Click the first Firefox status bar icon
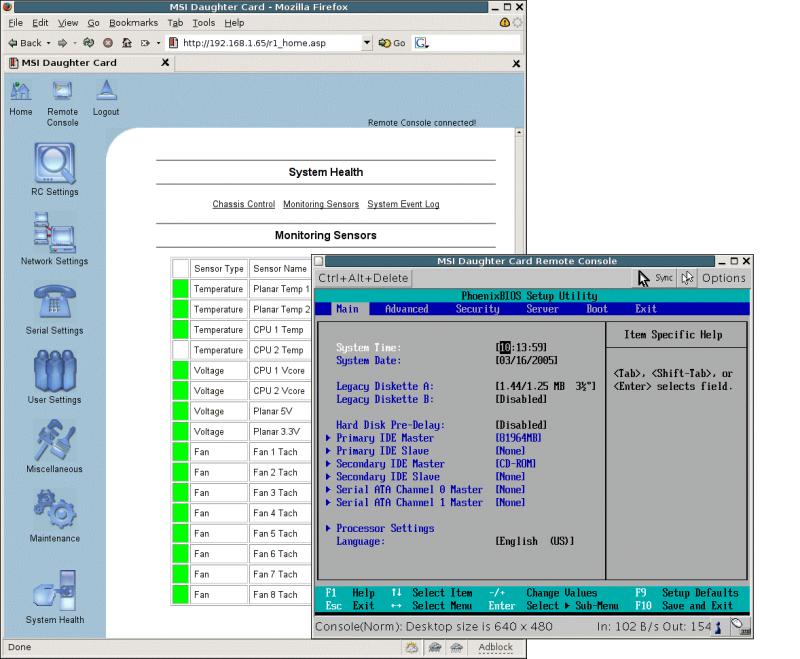The height and width of the screenshot is (659, 800). (x=412, y=648)
